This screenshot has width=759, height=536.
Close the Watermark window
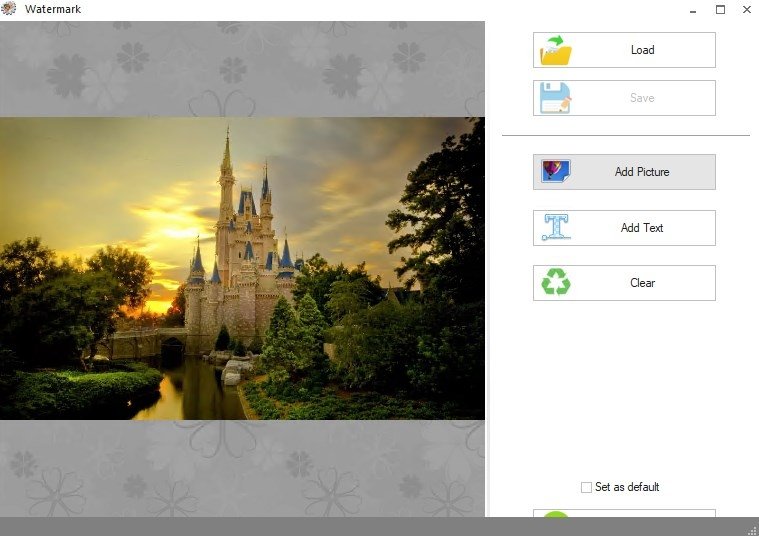click(747, 10)
